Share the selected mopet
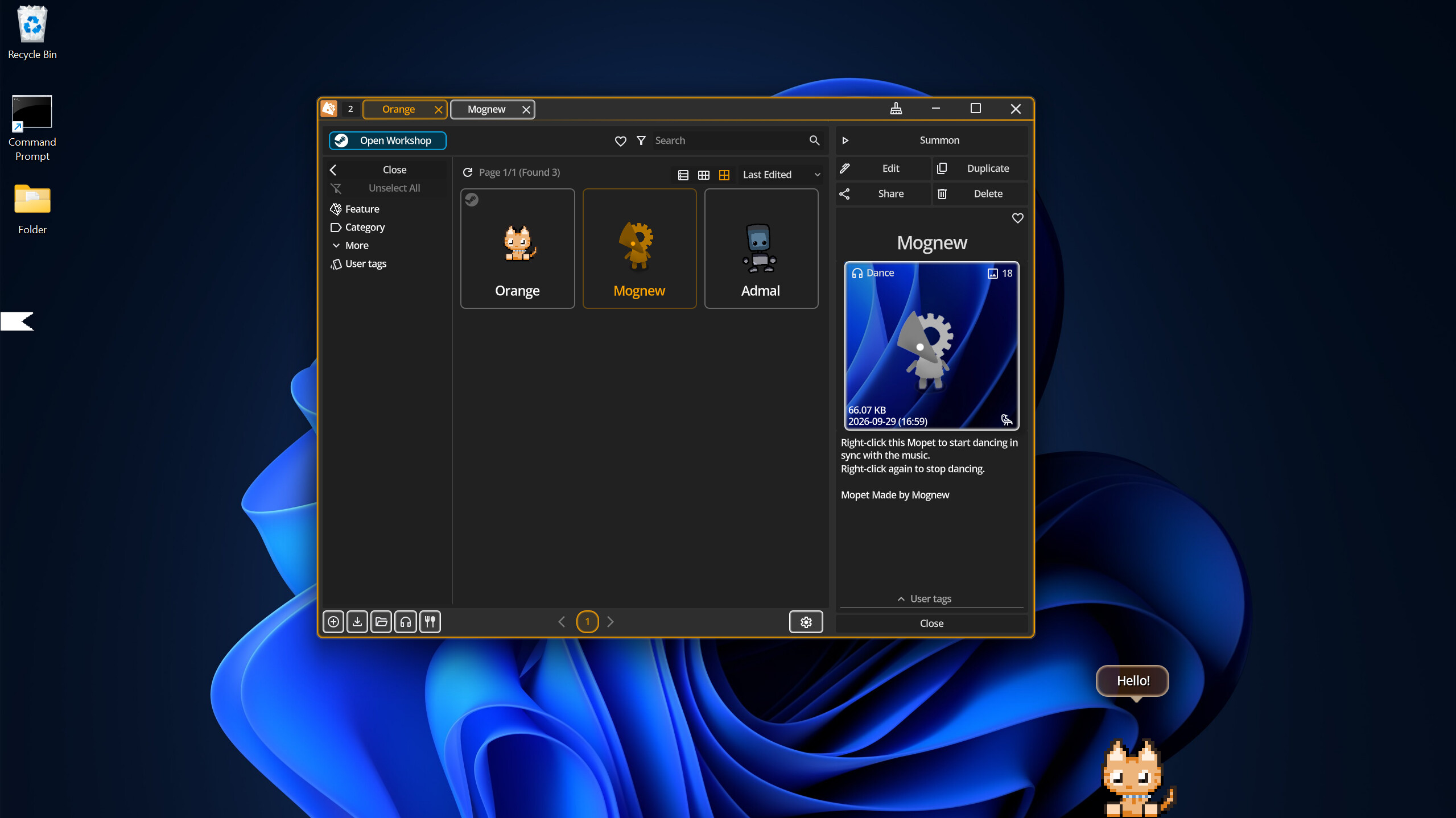This screenshot has width=1456, height=818. [883, 194]
